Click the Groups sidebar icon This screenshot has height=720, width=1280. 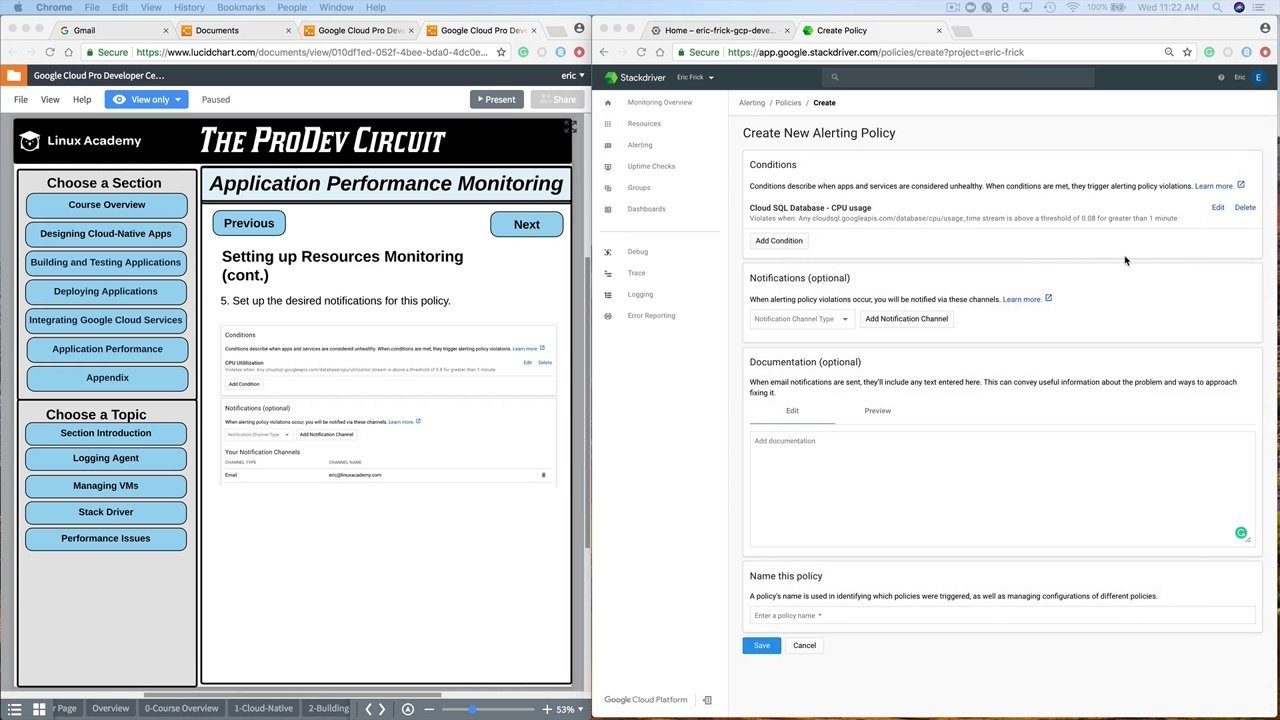coord(608,188)
